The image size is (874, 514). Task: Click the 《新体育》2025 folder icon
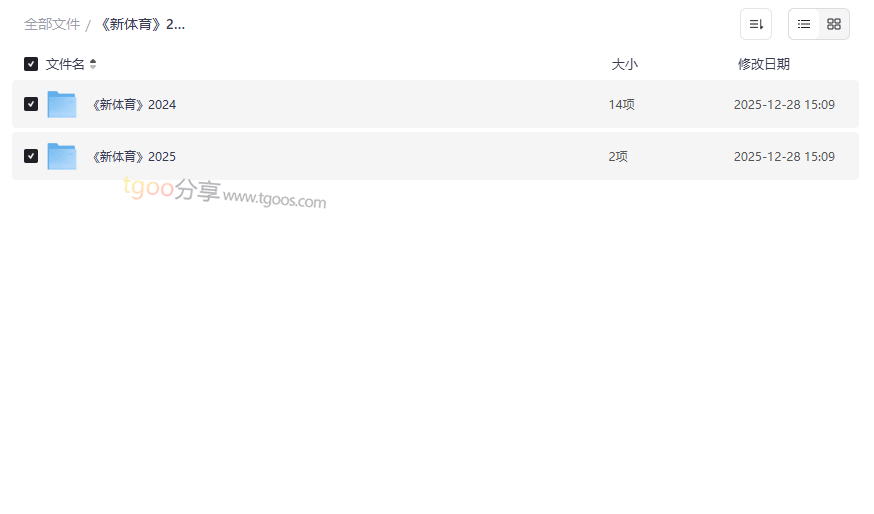[x=62, y=156]
